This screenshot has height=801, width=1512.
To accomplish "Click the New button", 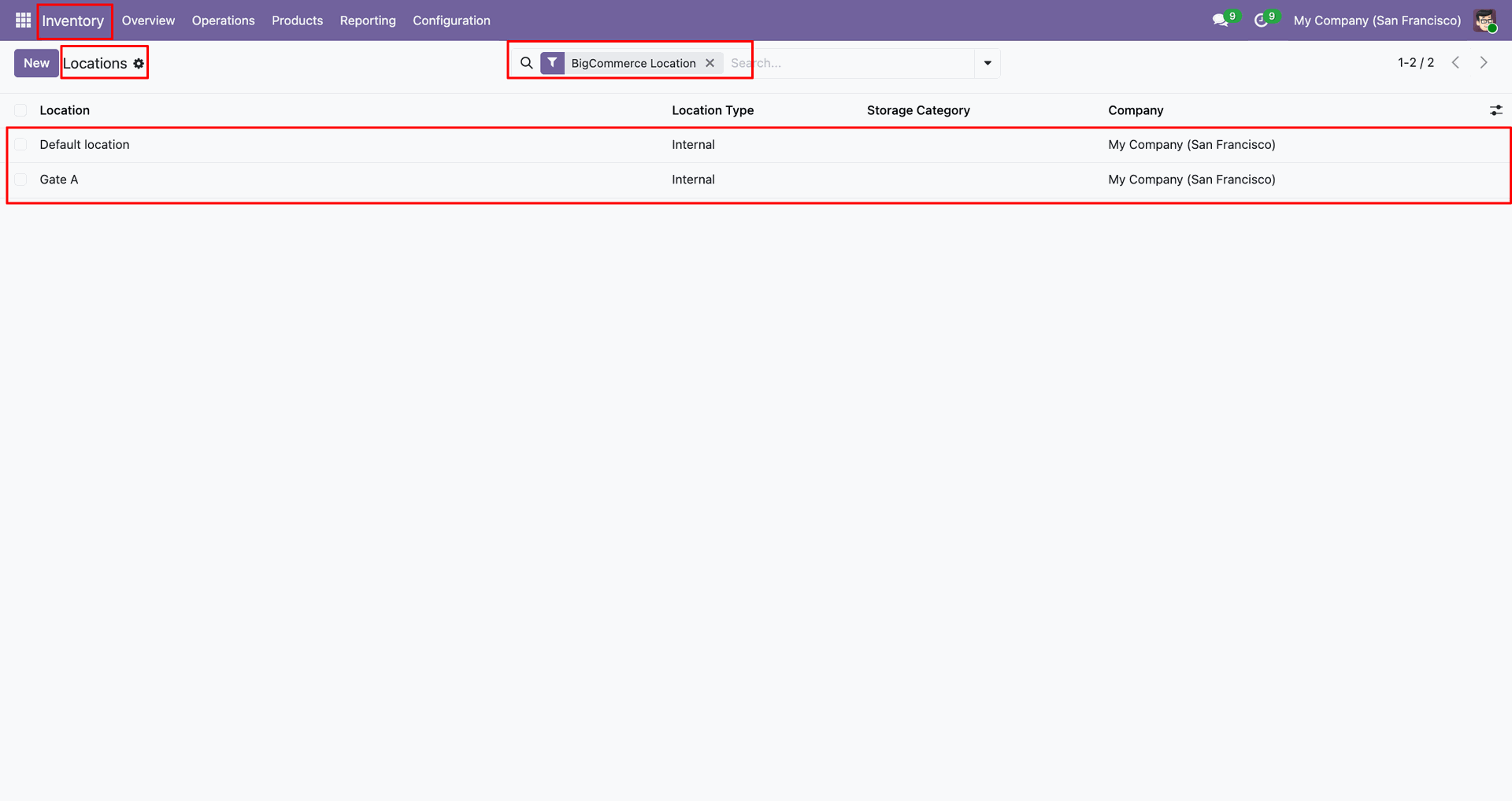I will pyautogui.click(x=36, y=63).
